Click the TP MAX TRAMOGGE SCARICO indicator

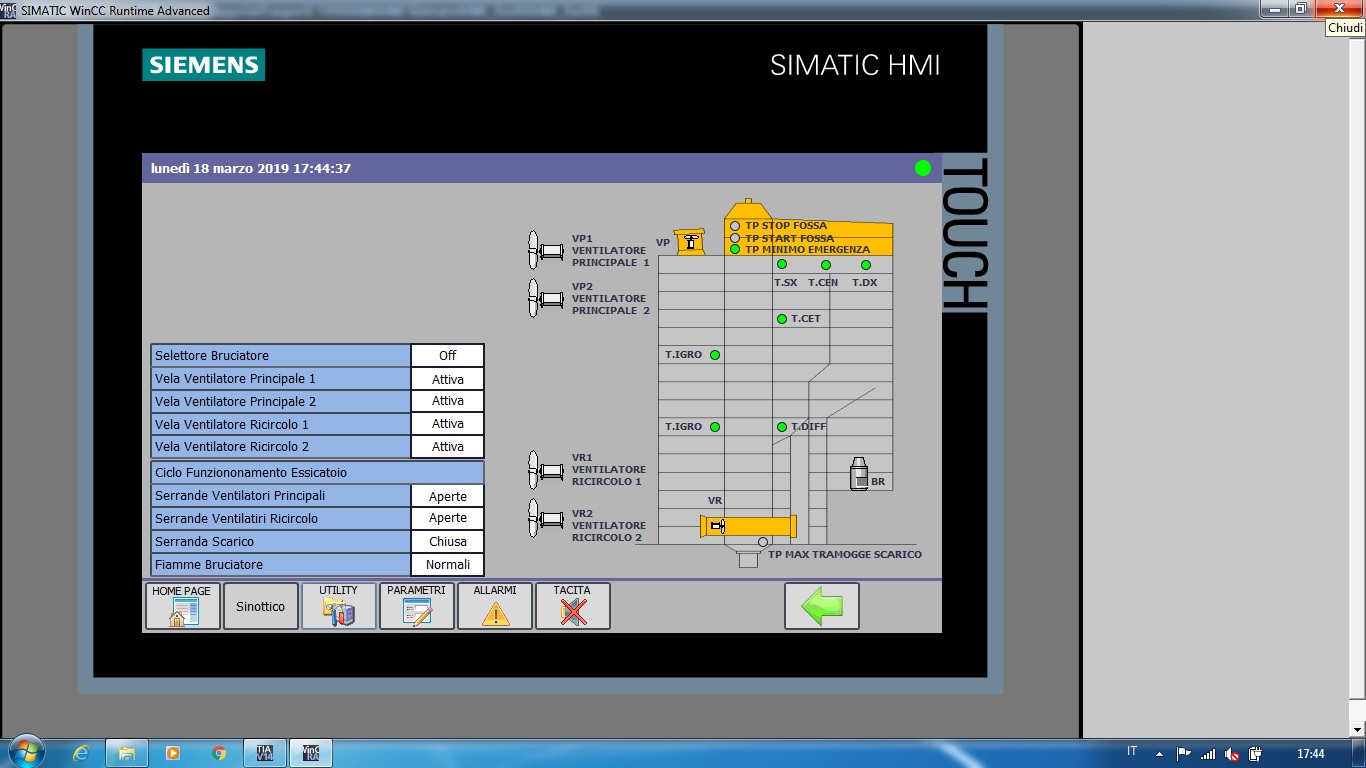pyautogui.click(x=763, y=542)
